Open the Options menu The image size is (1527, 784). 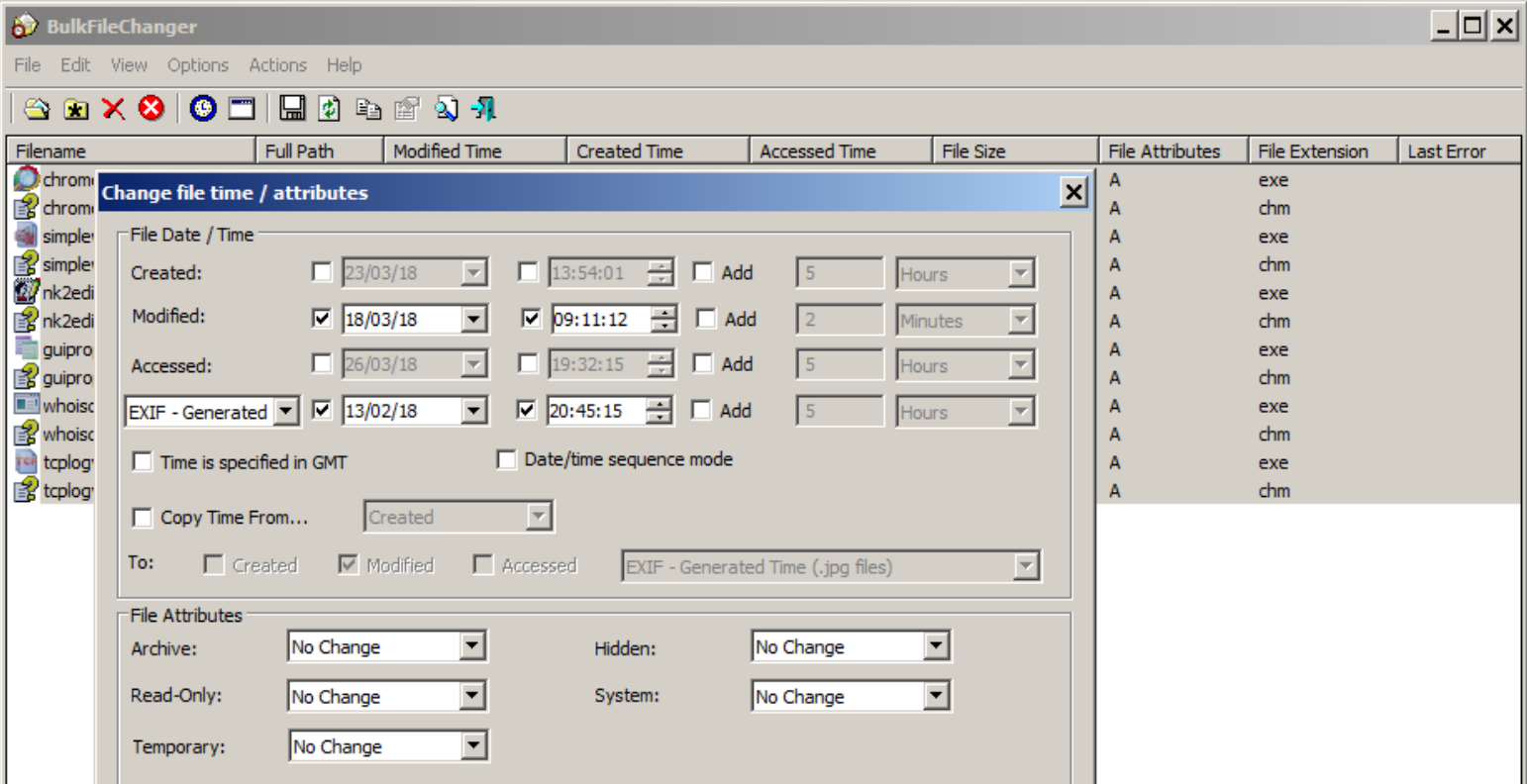coord(197,64)
